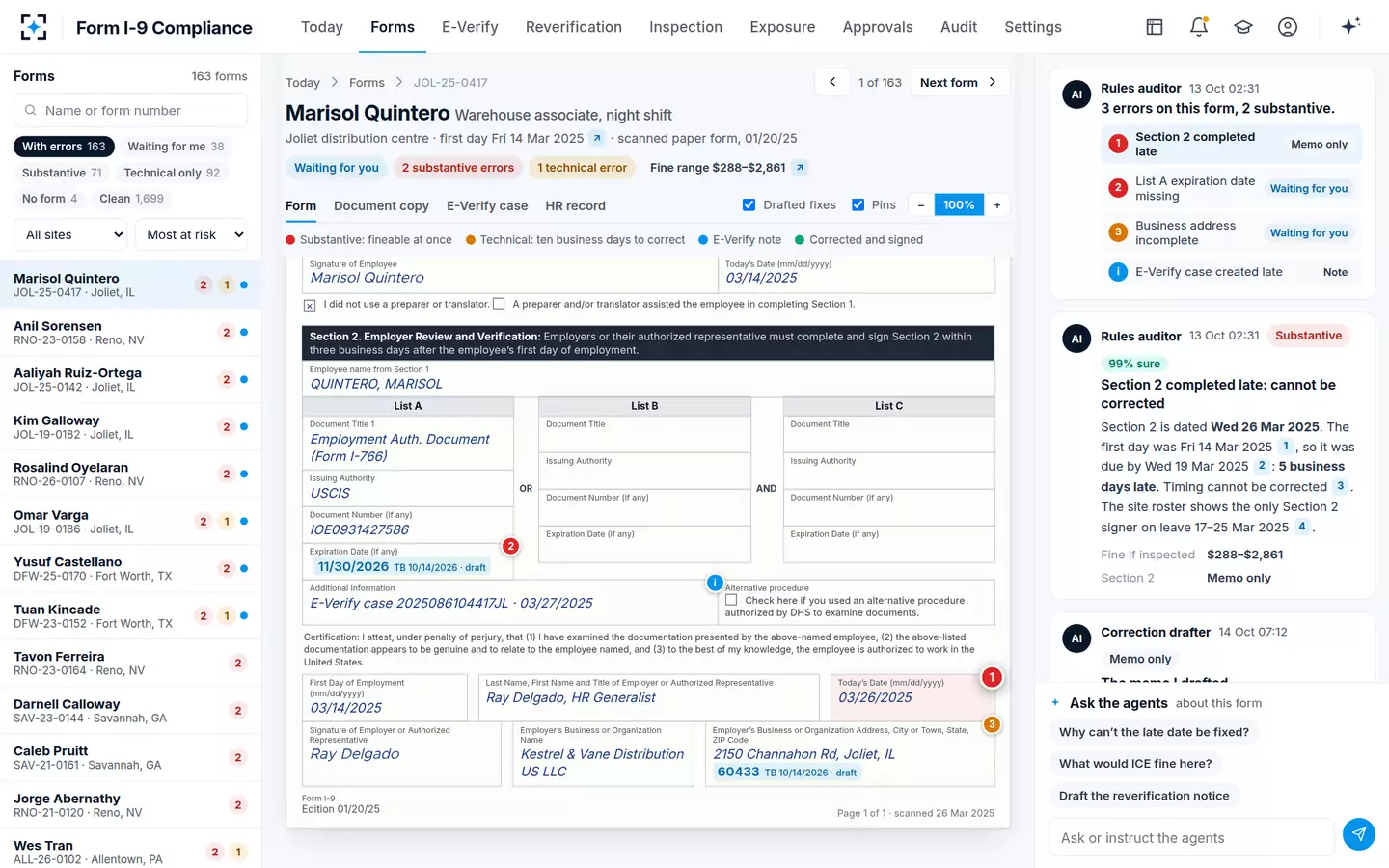Open user account profile icon
The height and width of the screenshot is (868, 1389).
pyautogui.click(x=1288, y=27)
